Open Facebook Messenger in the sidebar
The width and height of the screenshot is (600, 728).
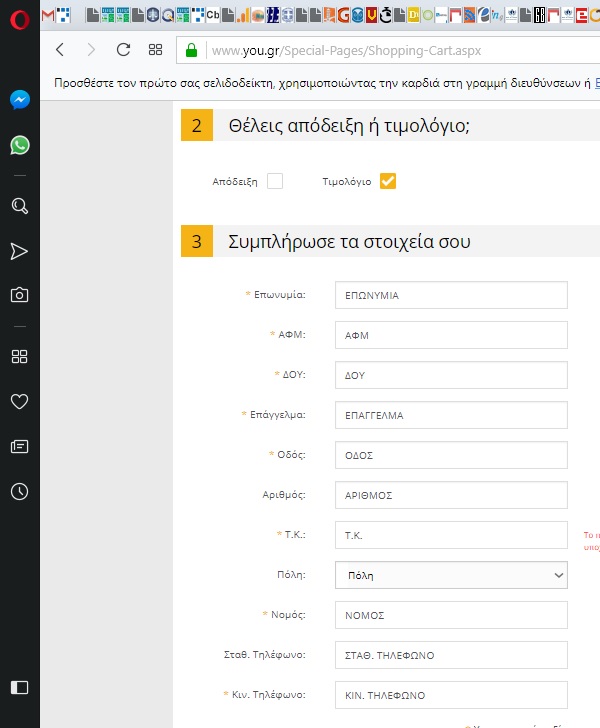click(19, 100)
